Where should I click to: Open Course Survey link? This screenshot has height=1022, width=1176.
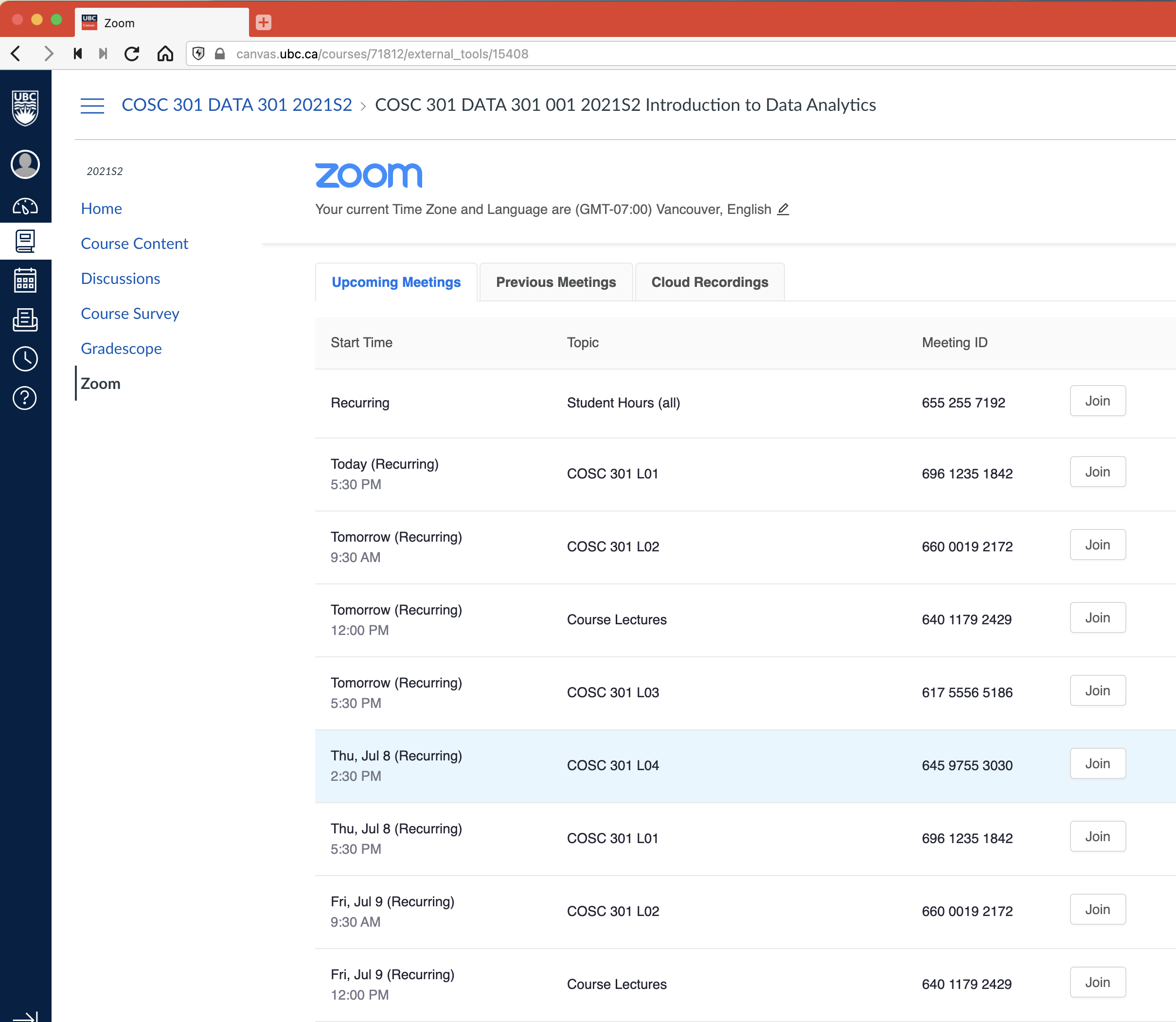click(130, 314)
